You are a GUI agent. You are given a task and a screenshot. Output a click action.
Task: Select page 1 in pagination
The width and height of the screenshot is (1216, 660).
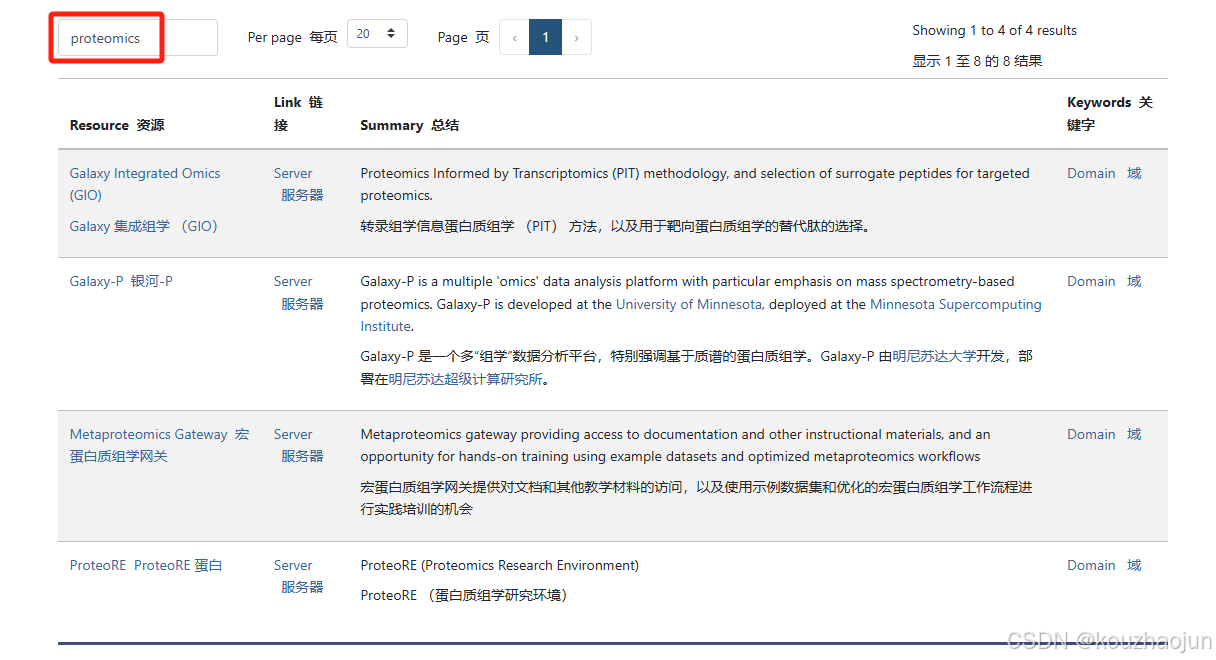pyautogui.click(x=546, y=38)
